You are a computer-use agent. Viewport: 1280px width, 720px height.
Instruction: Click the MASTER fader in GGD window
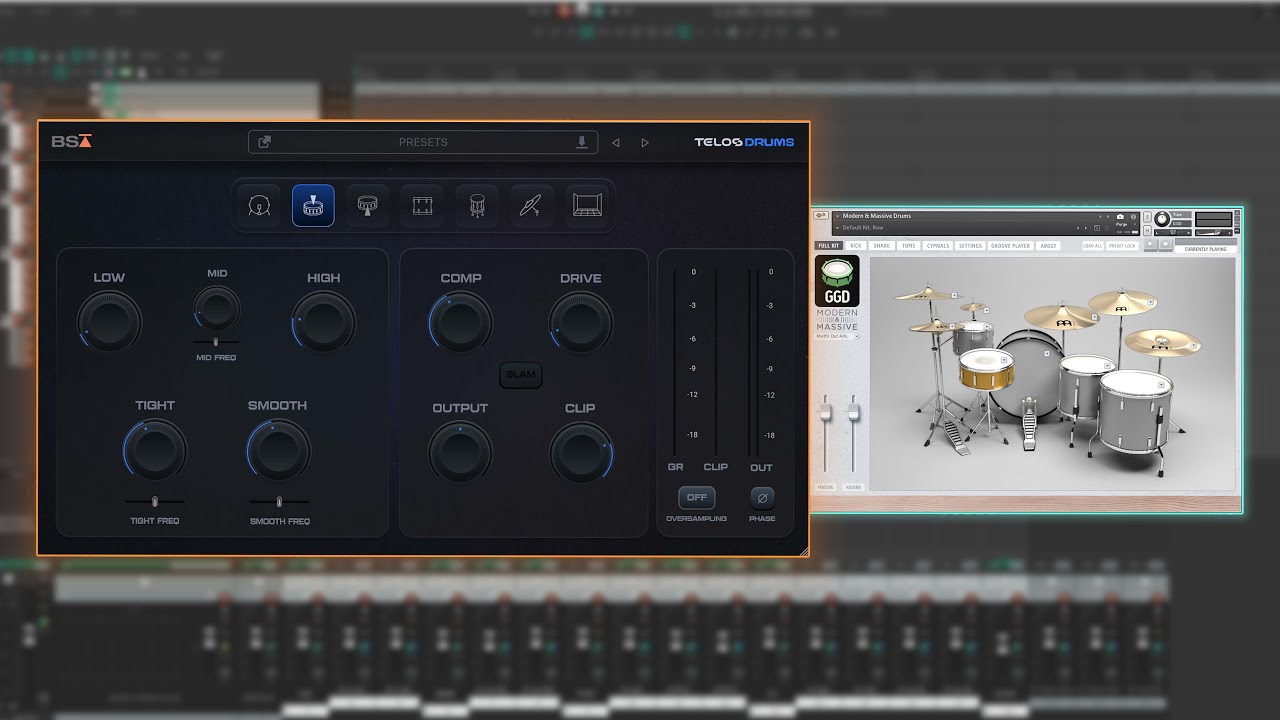click(825, 410)
